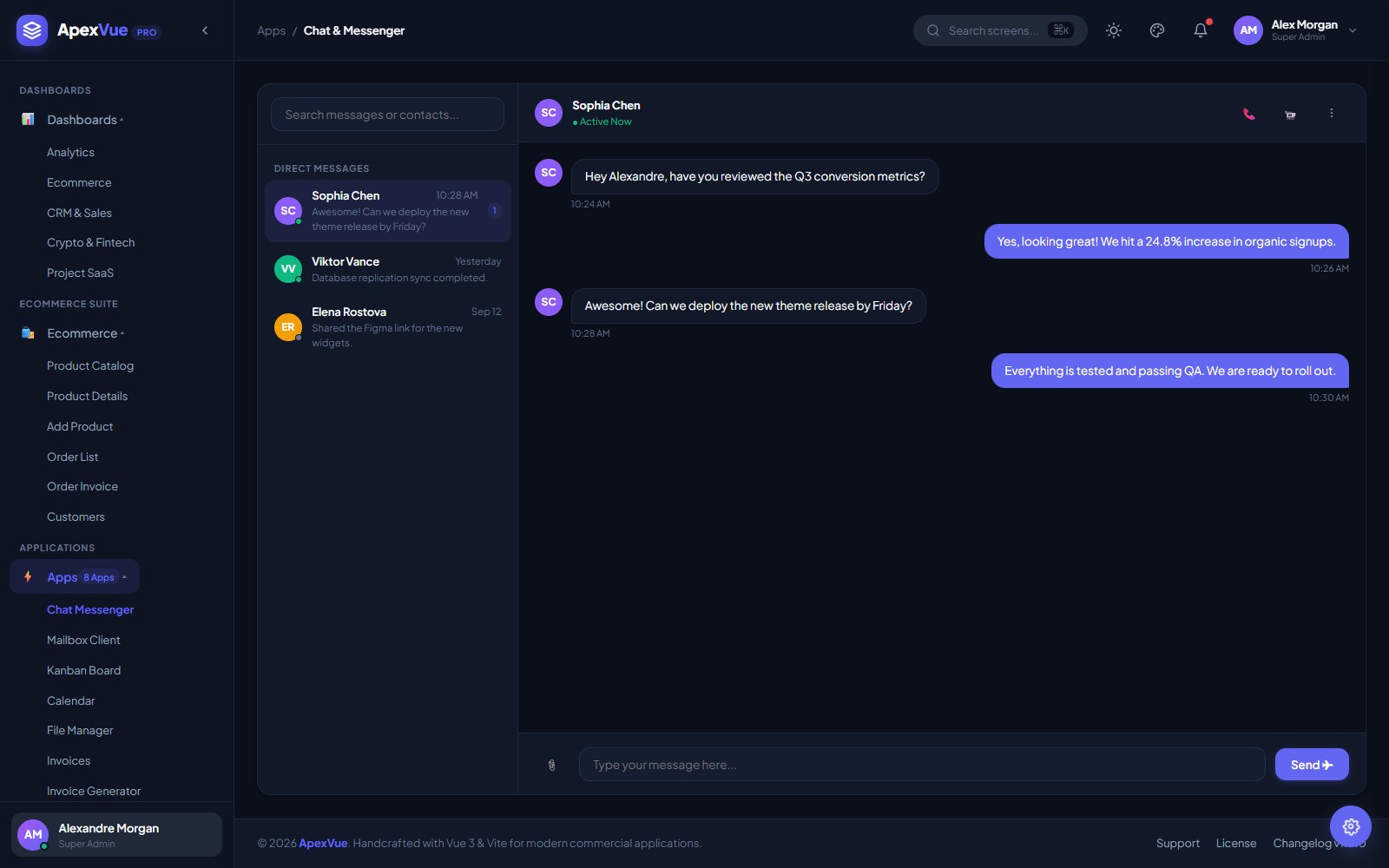This screenshot has width=1389, height=868.
Task: Collapse the sidebar with the chevron arrow
Action: click(x=205, y=30)
